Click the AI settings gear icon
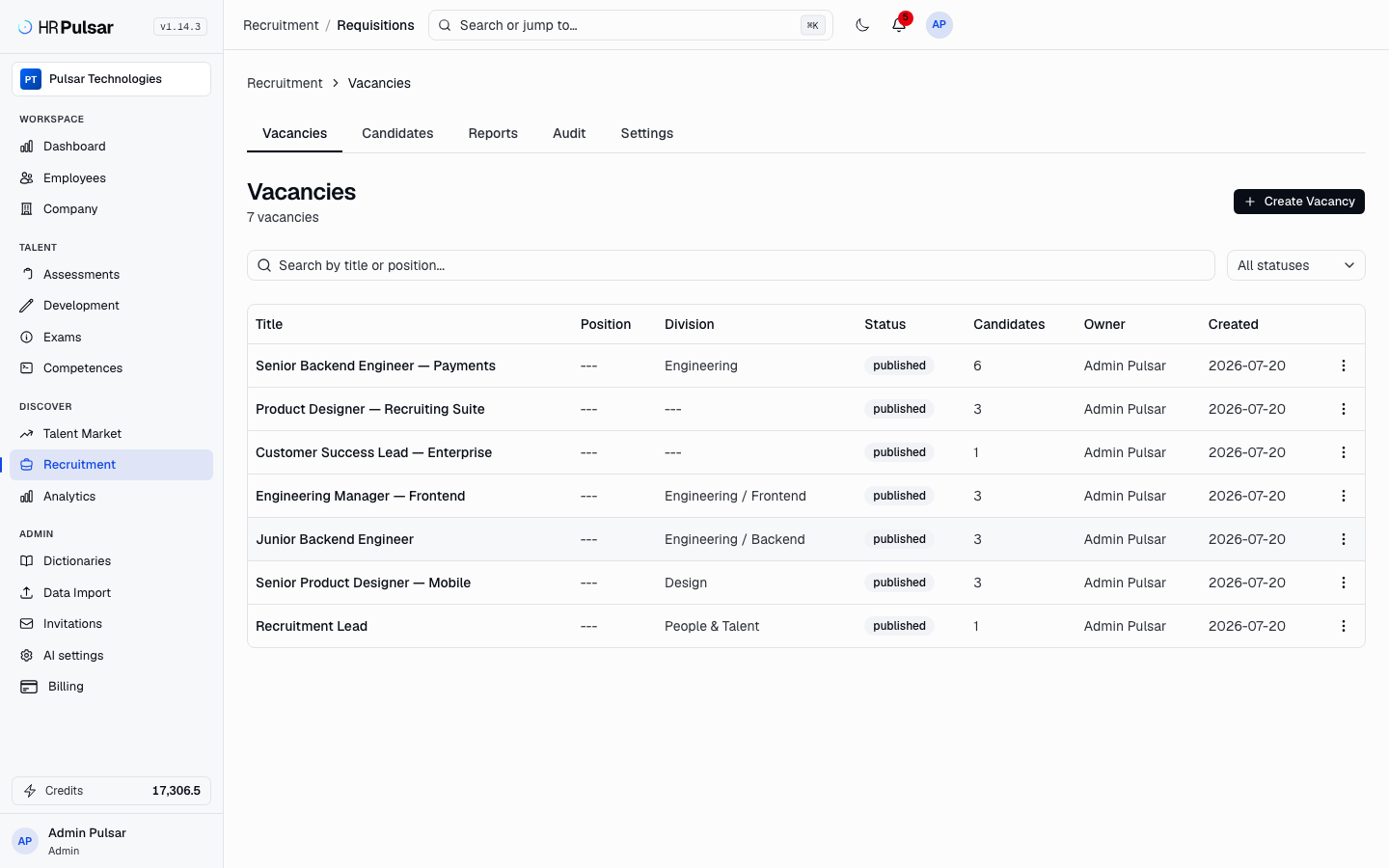Image resolution: width=1389 pixels, height=868 pixels. [27, 656]
